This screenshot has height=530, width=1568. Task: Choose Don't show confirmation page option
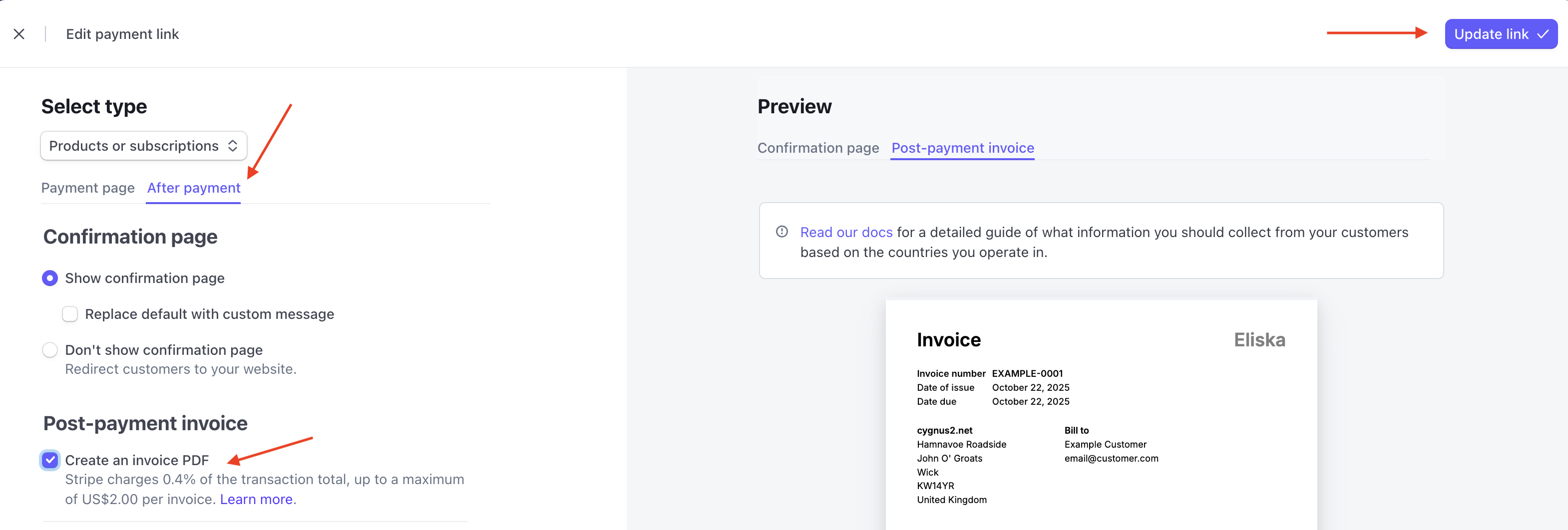click(x=50, y=350)
